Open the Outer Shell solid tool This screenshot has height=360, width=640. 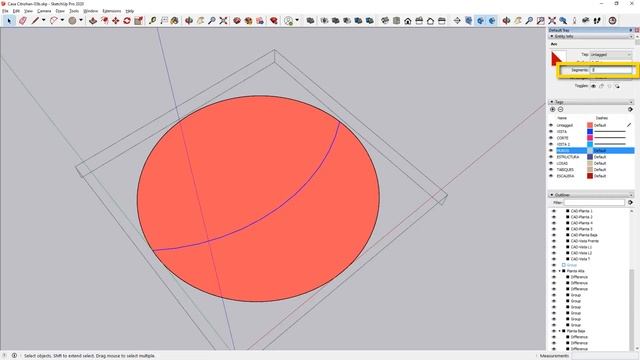[x=310, y=20]
